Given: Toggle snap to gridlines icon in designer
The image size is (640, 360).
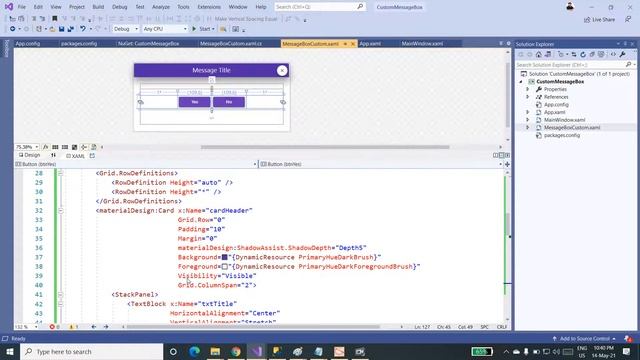Looking at the screenshot, I should coord(65,147).
